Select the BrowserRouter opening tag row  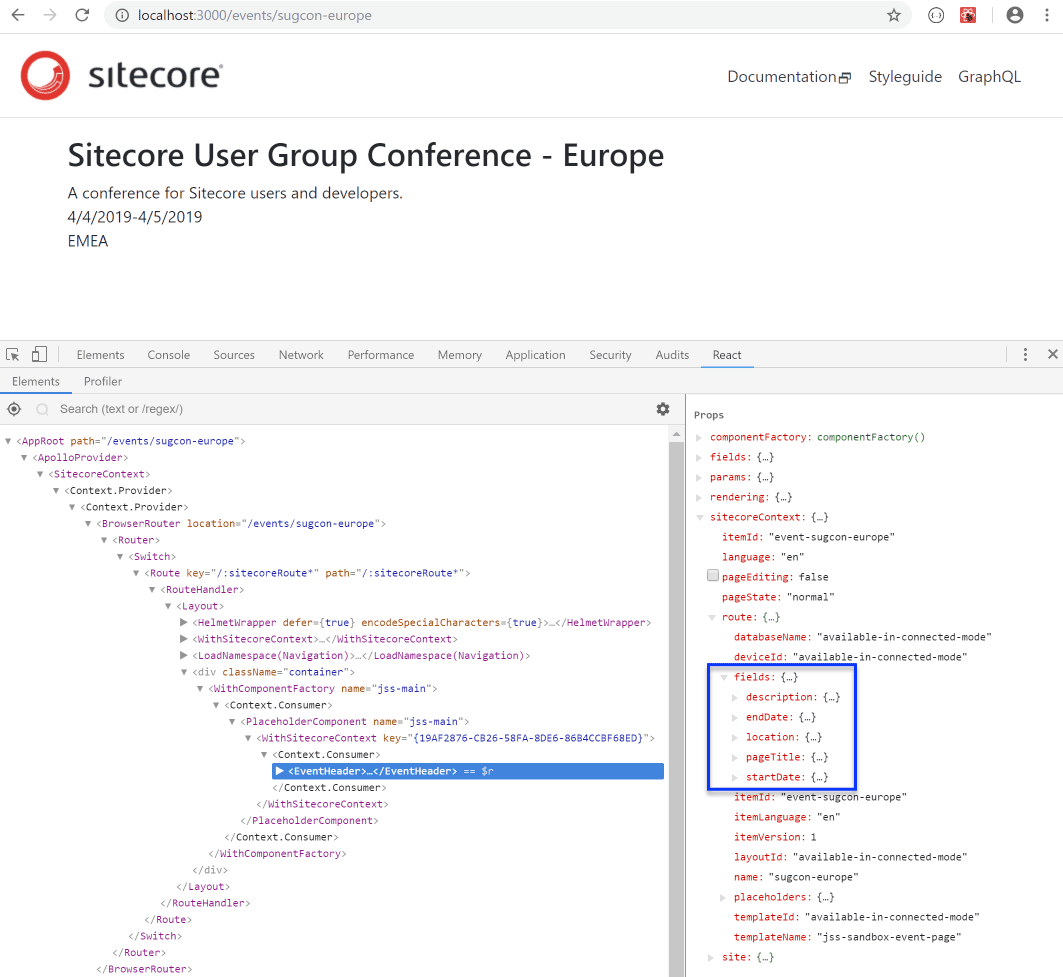click(241, 523)
